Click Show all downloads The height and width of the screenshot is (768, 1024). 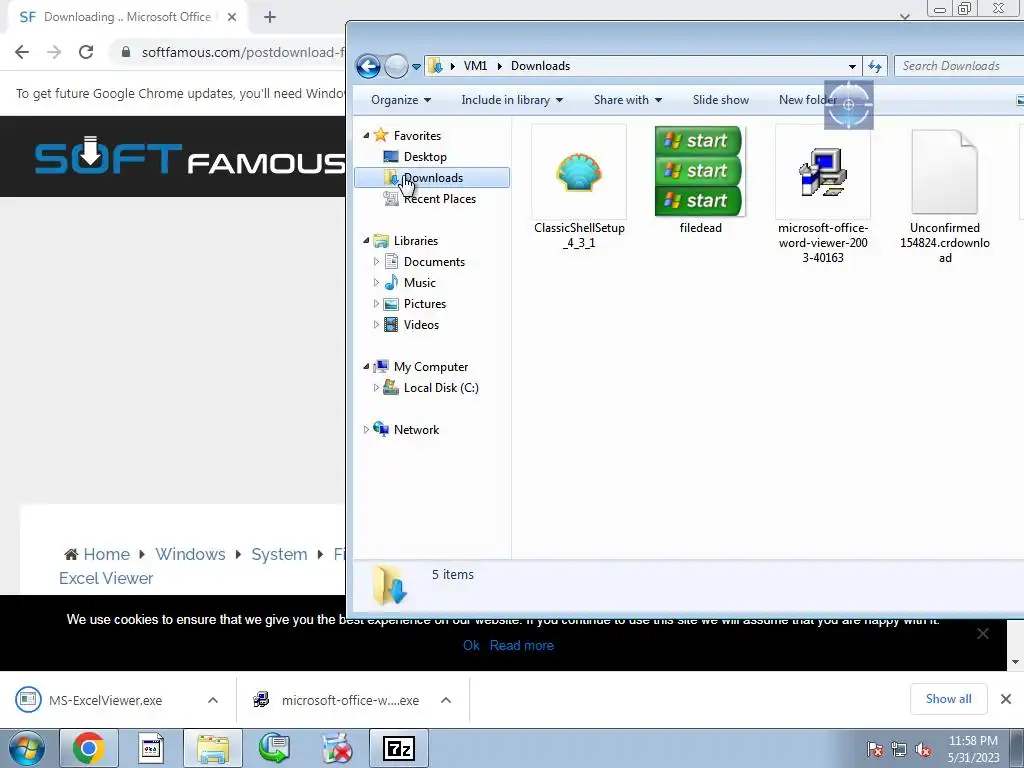(x=948, y=699)
